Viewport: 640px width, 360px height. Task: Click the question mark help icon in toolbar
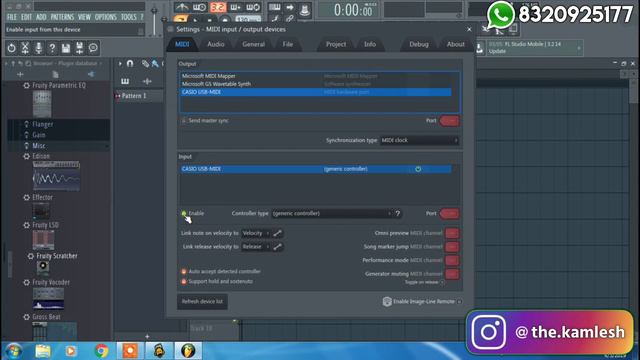[x=52, y=48]
